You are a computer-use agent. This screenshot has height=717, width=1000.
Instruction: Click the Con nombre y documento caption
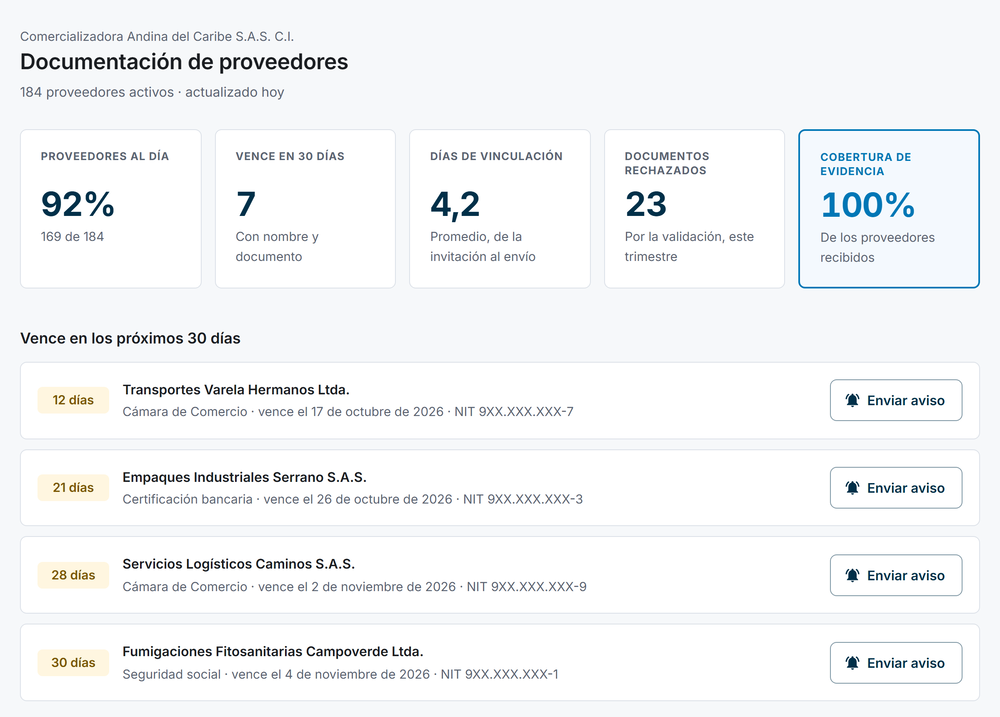pyautogui.click(x=277, y=246)
